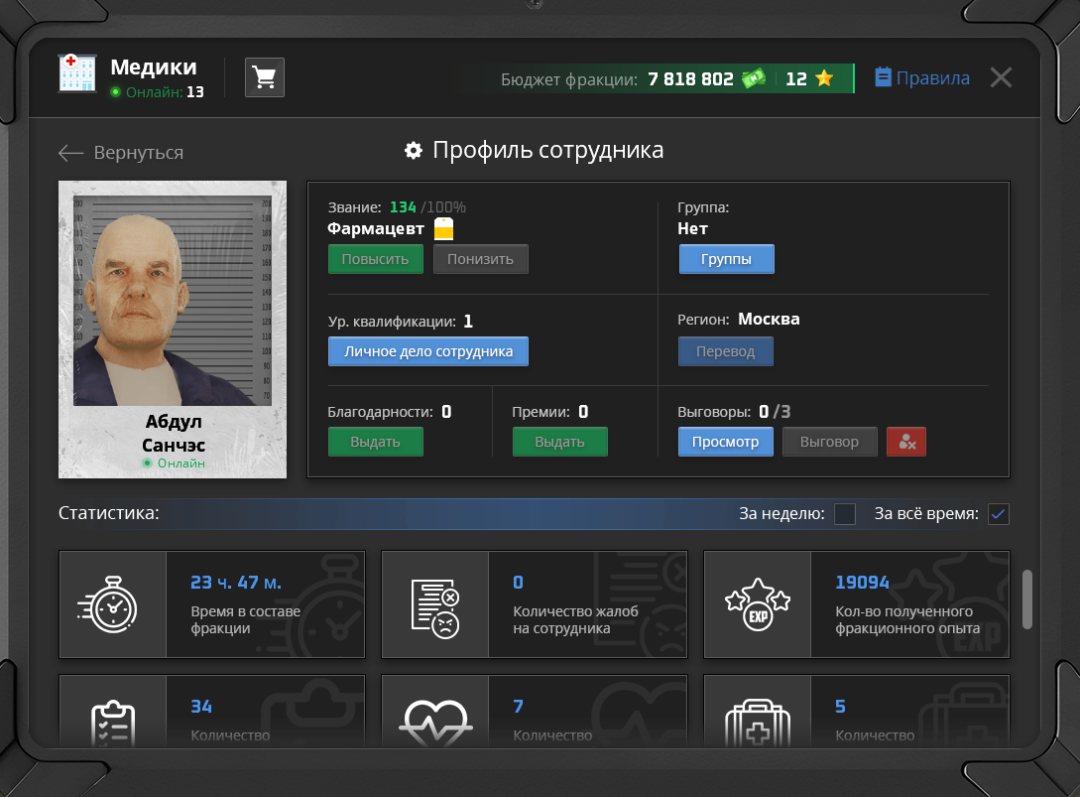The image size is (1080, 797).
Task: Toggle the За всё время checkbox
Action: (x=998, y=514)
